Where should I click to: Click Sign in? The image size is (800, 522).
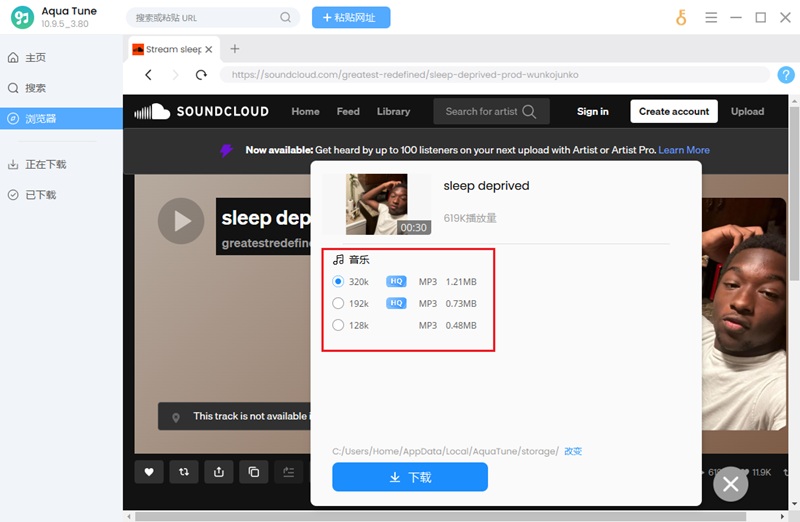click(x=592, y=111)
